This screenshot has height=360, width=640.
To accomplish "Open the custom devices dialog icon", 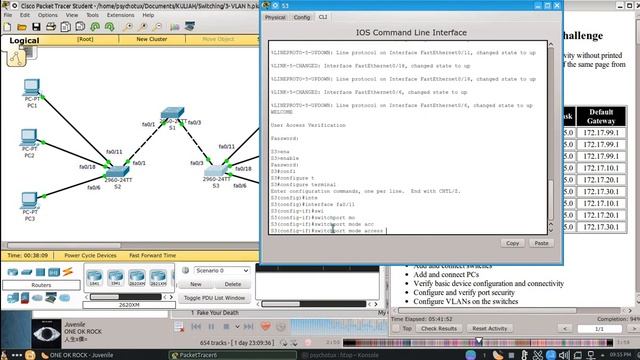I will [189, 27].
